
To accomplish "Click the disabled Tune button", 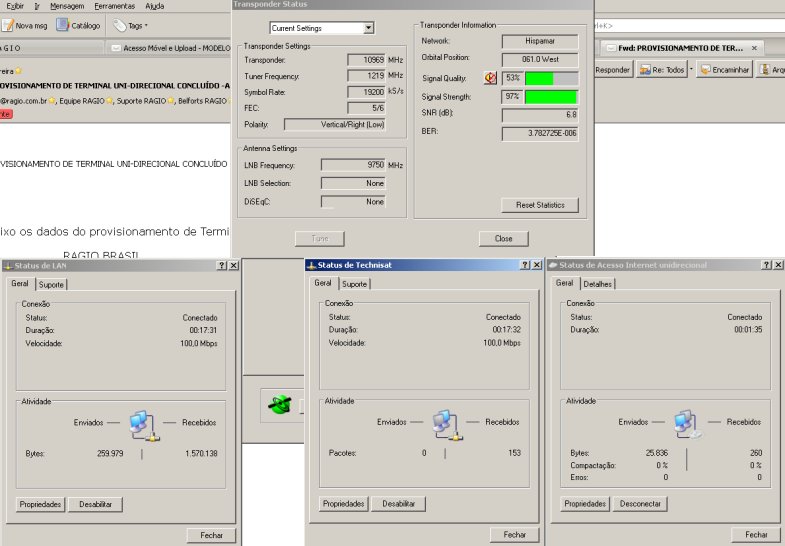I will (319, 239).
